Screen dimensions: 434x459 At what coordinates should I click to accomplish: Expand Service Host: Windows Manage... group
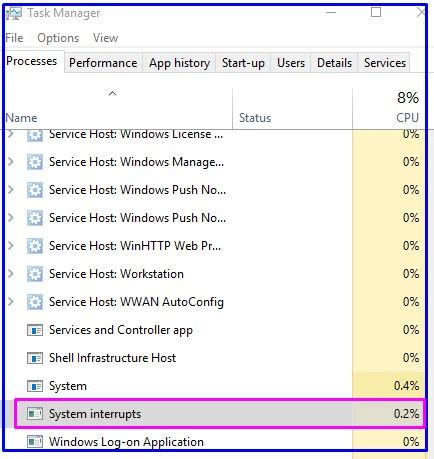[11, 162]
